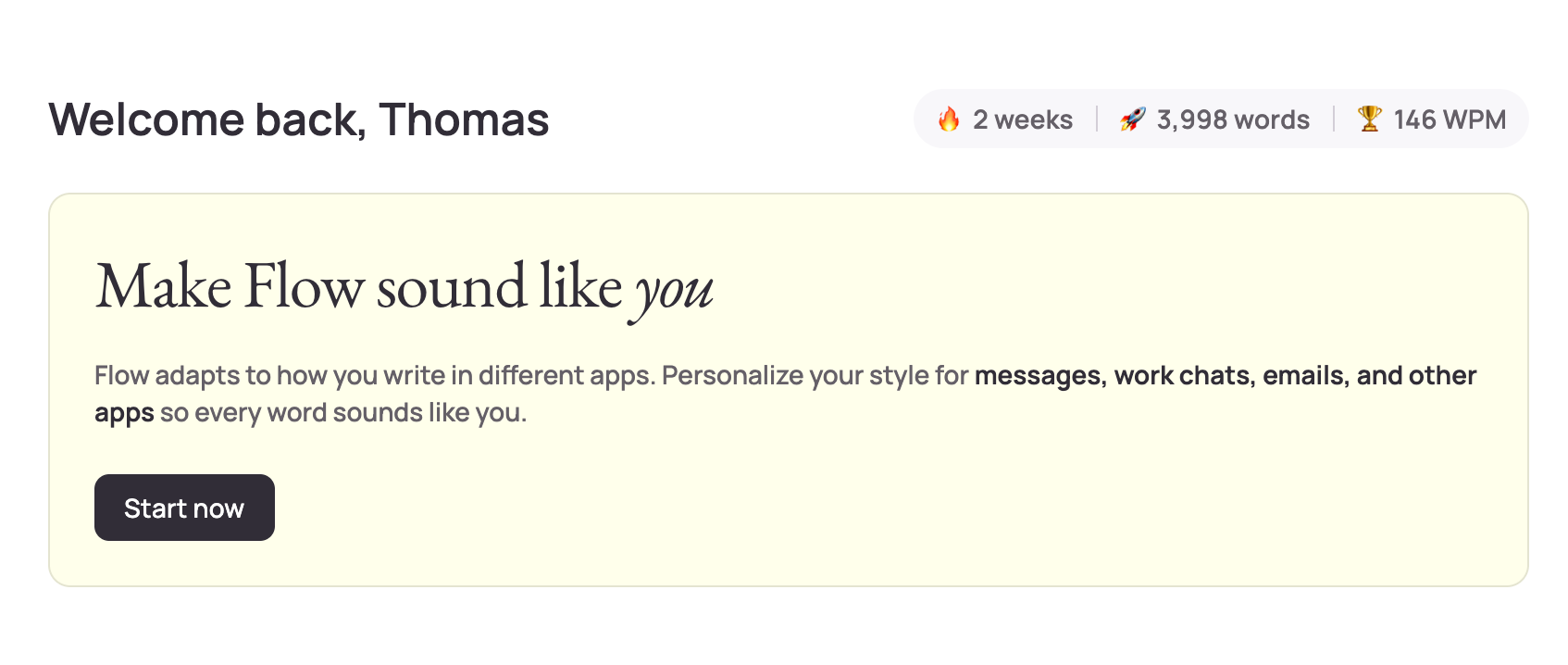The width and height of the screenshot is (1568, 665).
Task: Click divider between weeks and words stats
Action: tap(1097, 119)
